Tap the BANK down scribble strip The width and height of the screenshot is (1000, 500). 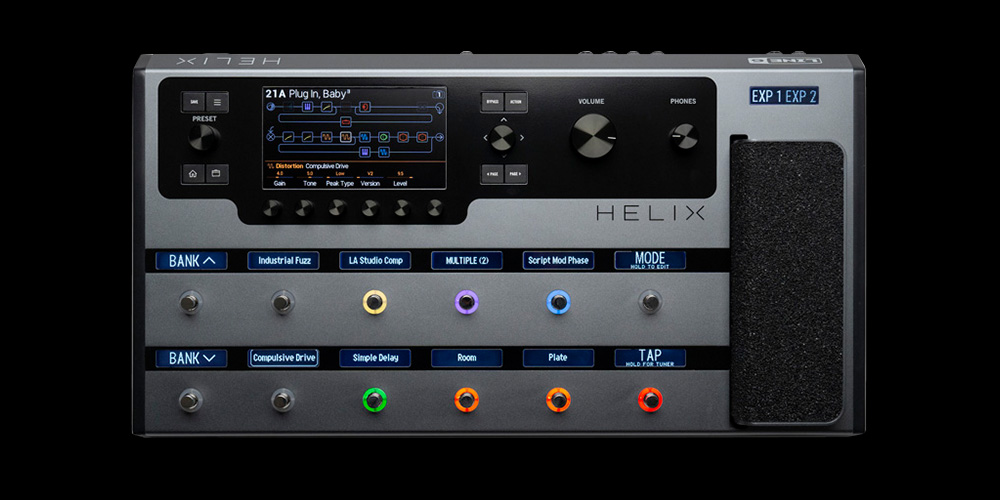coord(191,358)
